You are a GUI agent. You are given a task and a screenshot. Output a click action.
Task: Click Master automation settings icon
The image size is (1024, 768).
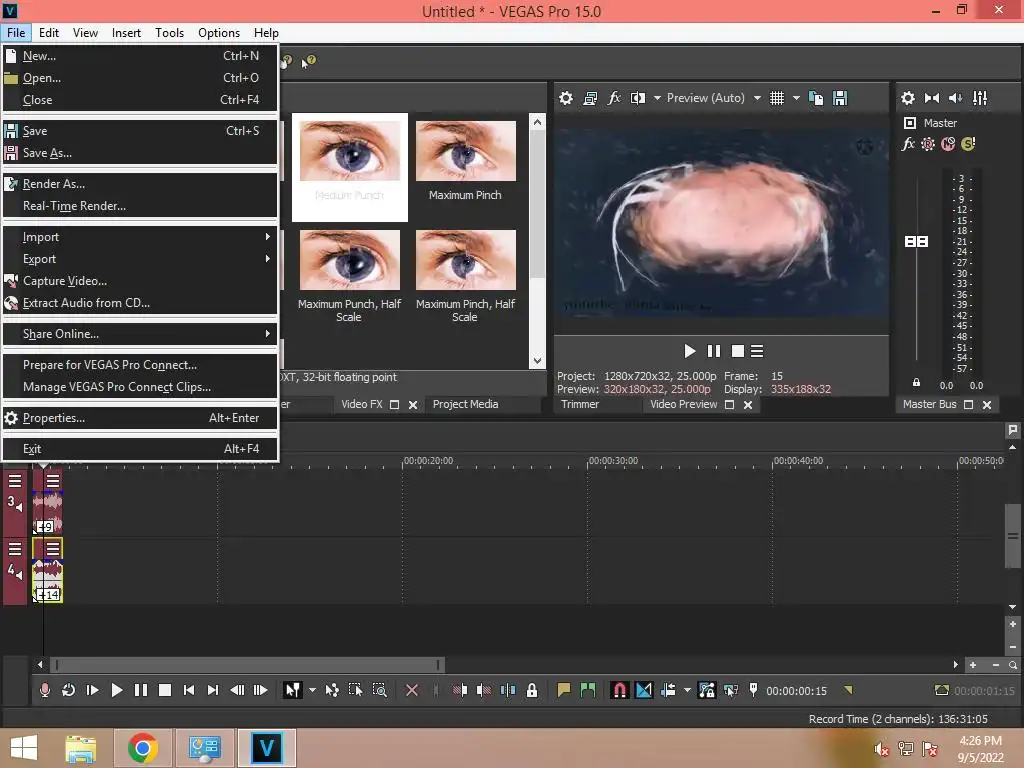(x=928, y=144)
